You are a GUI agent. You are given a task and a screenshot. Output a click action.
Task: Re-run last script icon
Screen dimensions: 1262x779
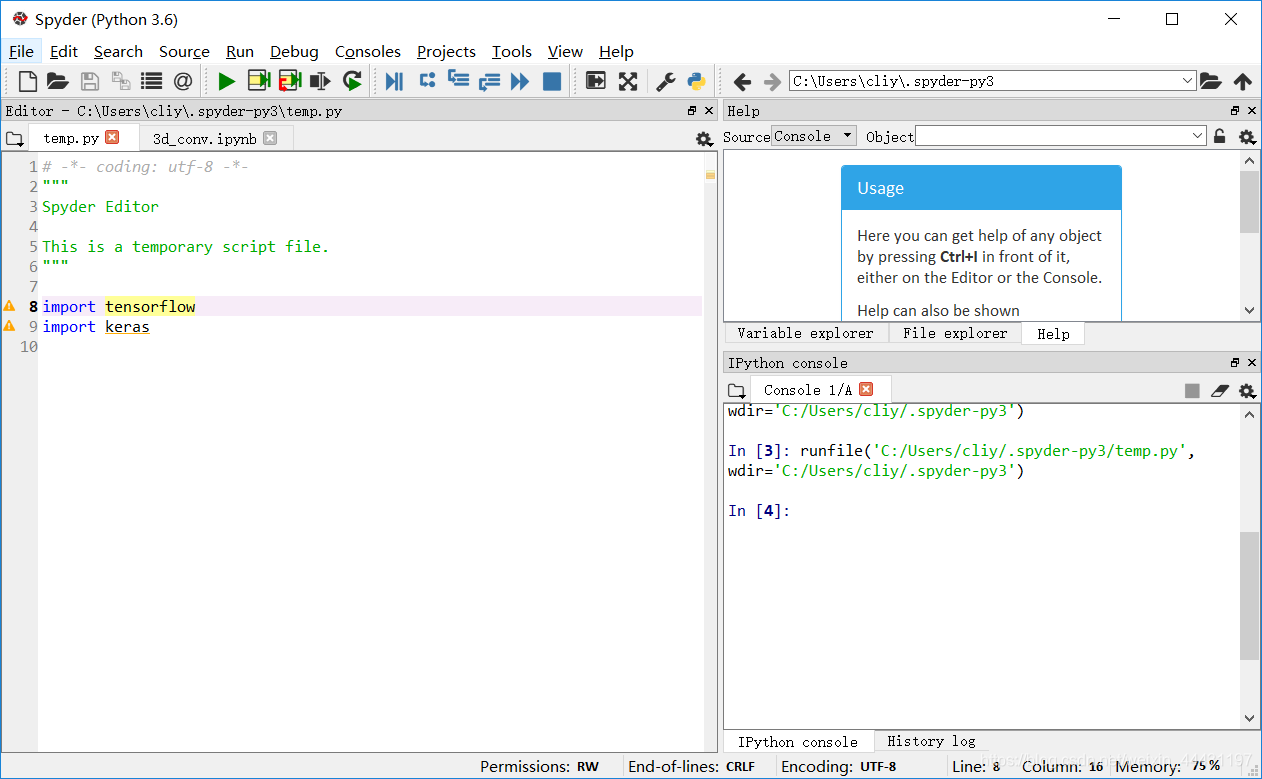pos(352,81)
